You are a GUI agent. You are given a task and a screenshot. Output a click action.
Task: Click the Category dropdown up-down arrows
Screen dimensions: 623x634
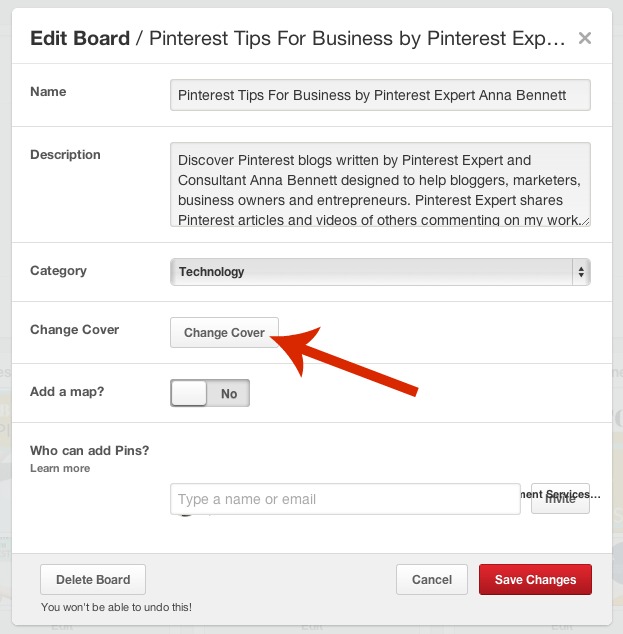pyautogui.click(x=581, y=272)
